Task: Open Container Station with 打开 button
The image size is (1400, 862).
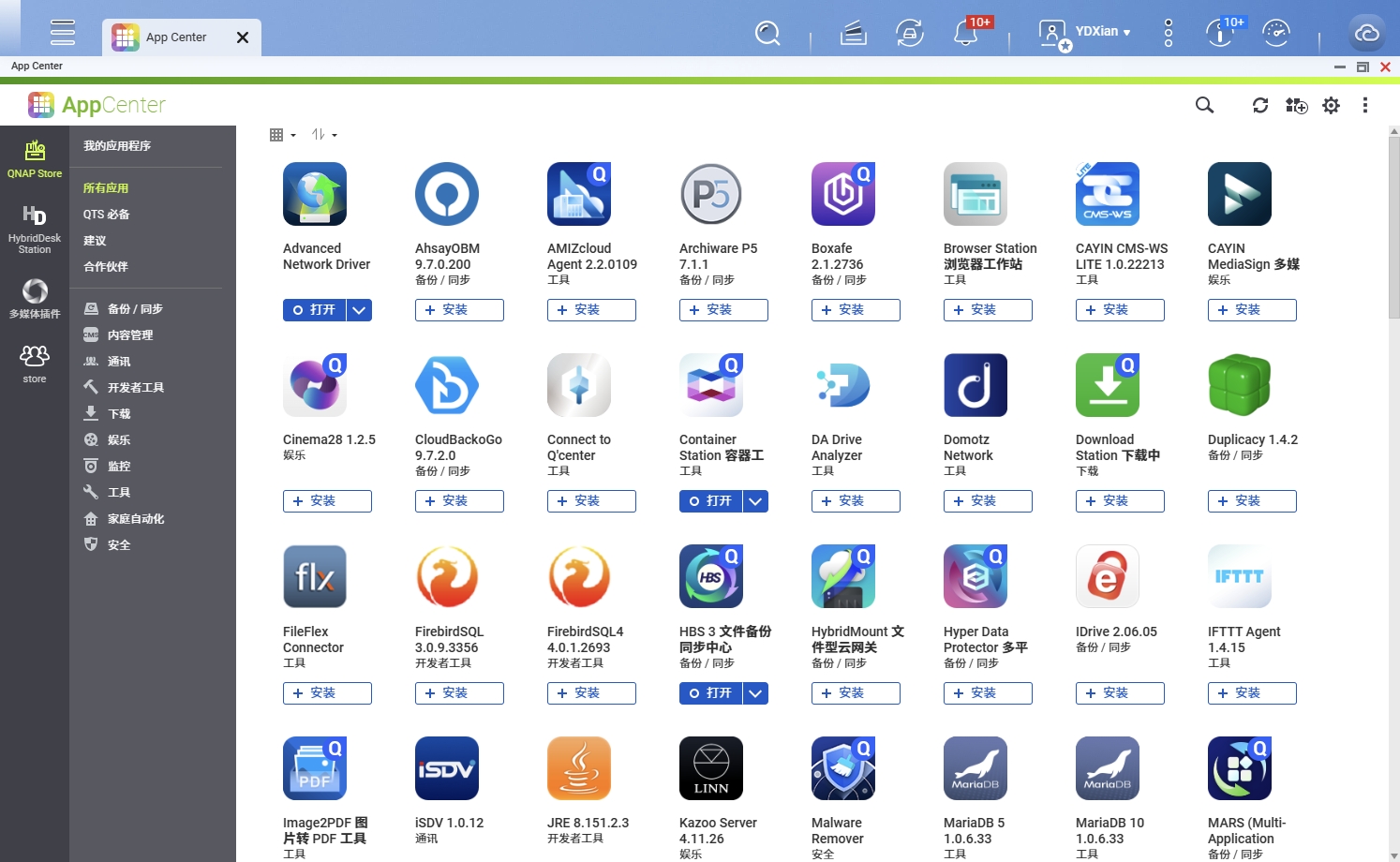Action: (x=710, y=501)
